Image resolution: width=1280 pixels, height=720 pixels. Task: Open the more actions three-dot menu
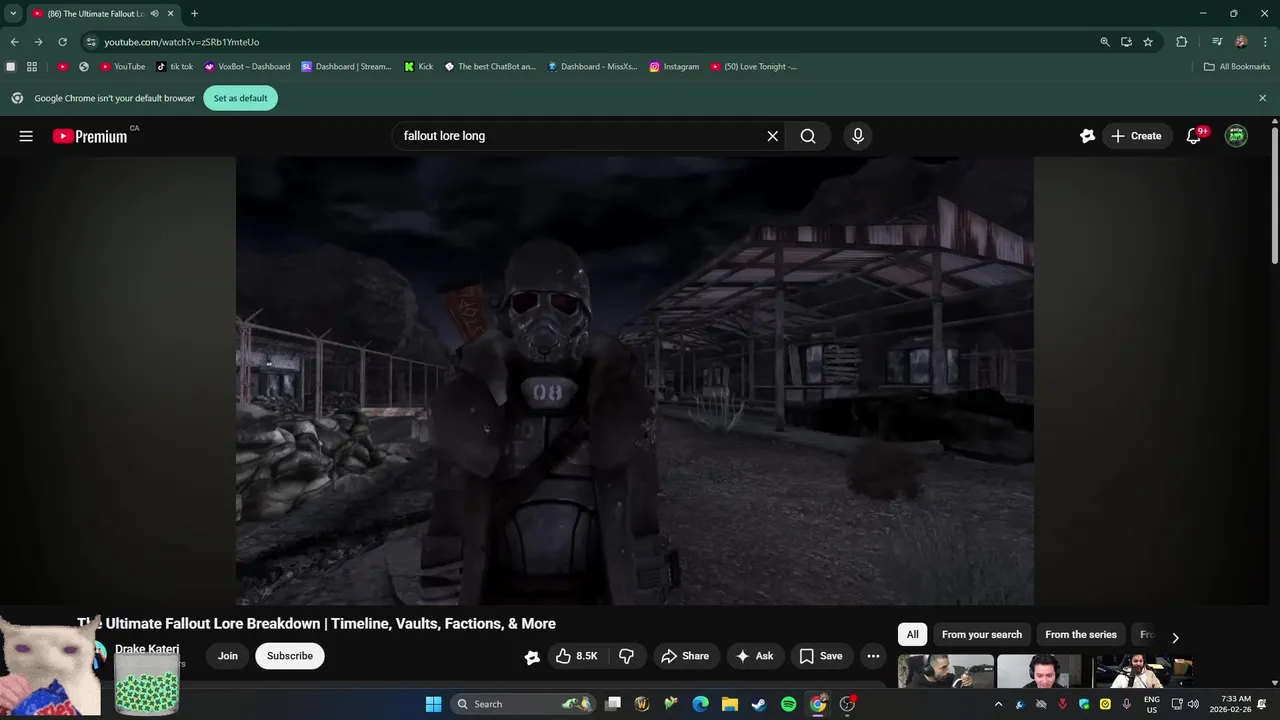tap(873, 656)
